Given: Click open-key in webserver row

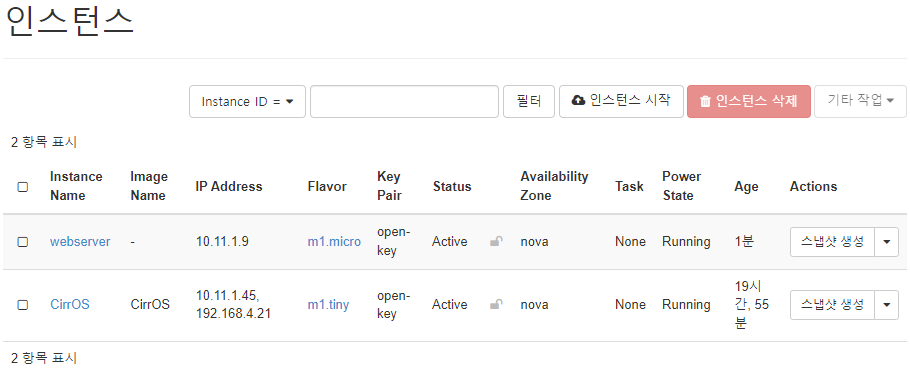Looking at the screenshot, I should point(393,241).
